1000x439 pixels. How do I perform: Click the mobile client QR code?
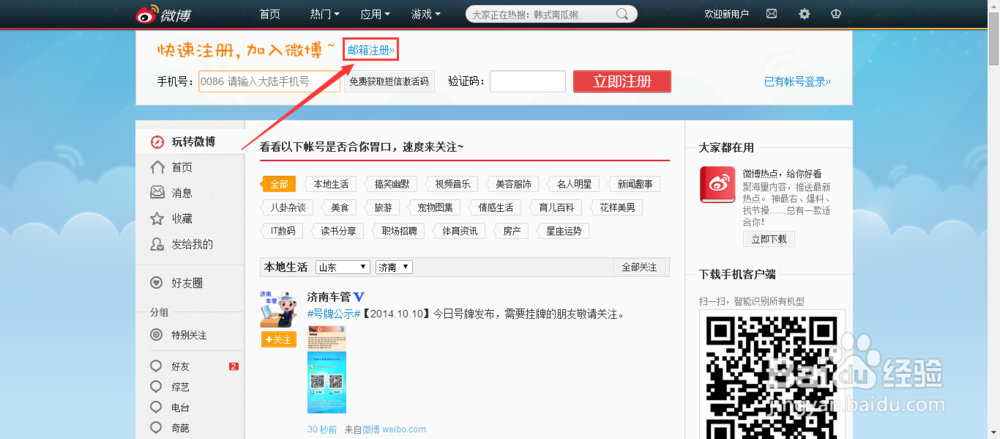tap(772, 376)
